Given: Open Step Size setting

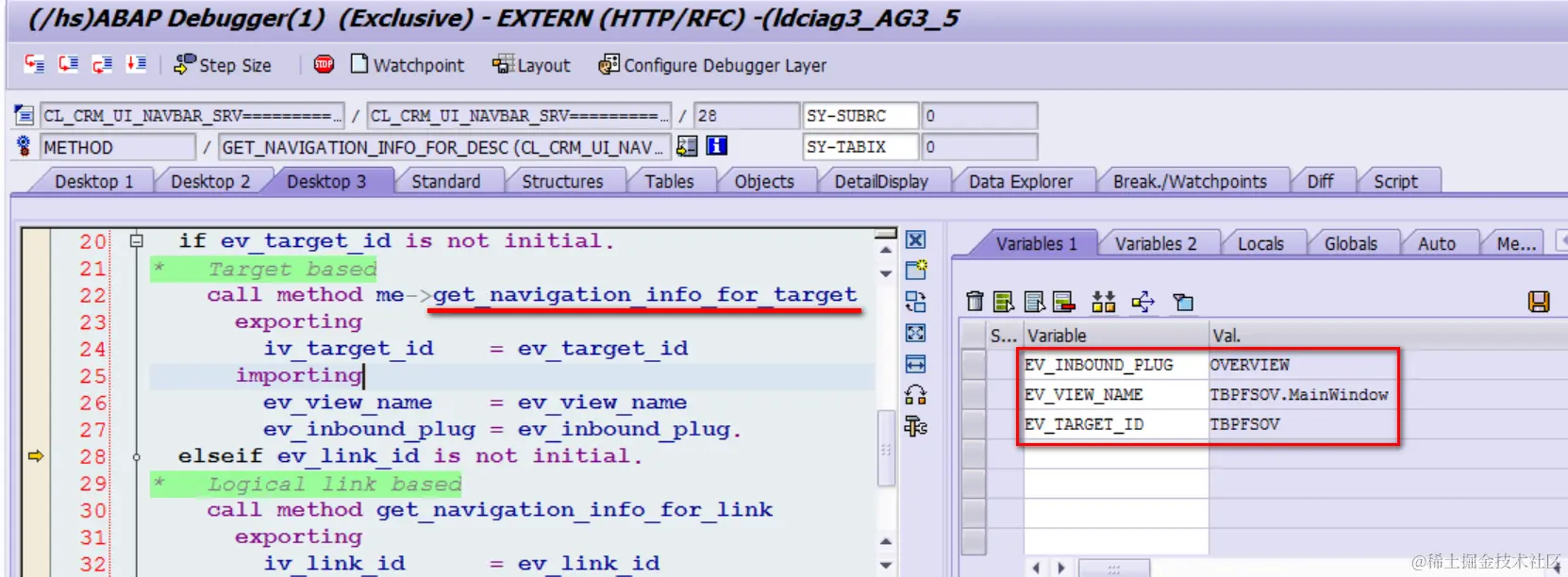Looking at the screenshot, I should (x=223, y=65).
